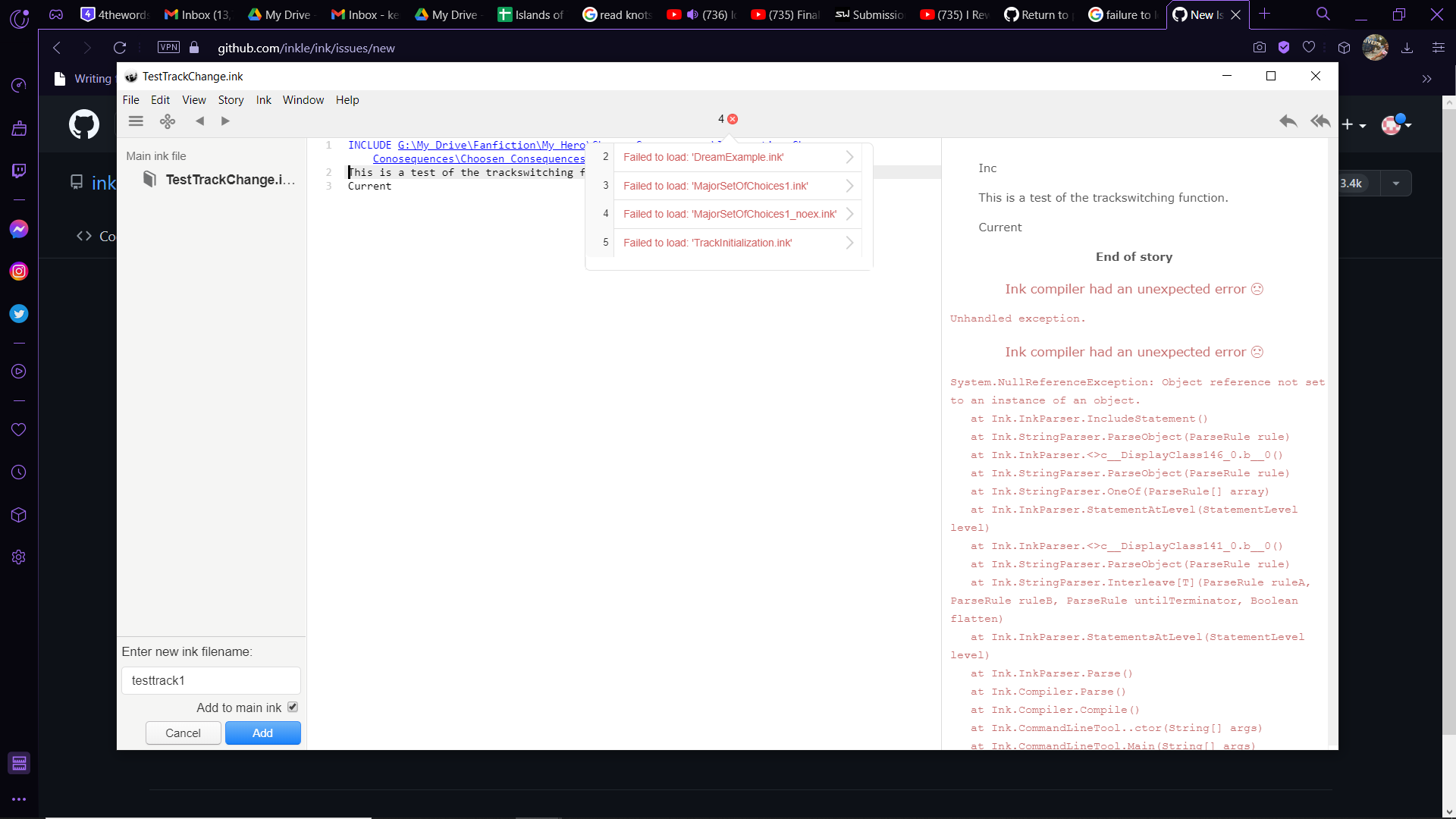Open the Story menu
The width and height of the screenshot is (1456, 819).
pos(231,100)
